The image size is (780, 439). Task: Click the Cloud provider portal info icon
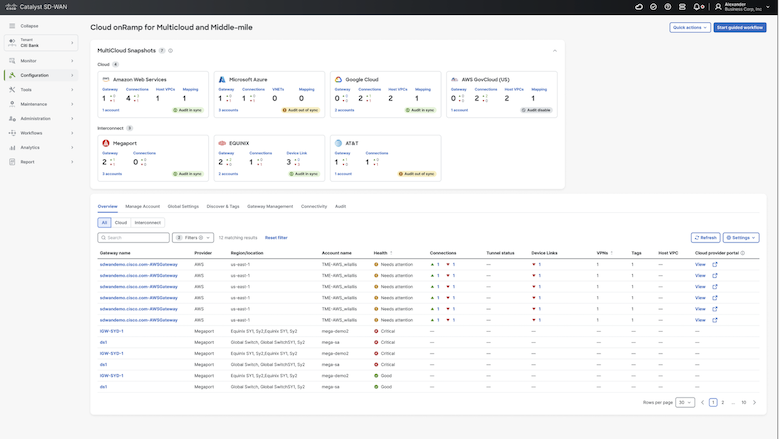pos(743,253)
